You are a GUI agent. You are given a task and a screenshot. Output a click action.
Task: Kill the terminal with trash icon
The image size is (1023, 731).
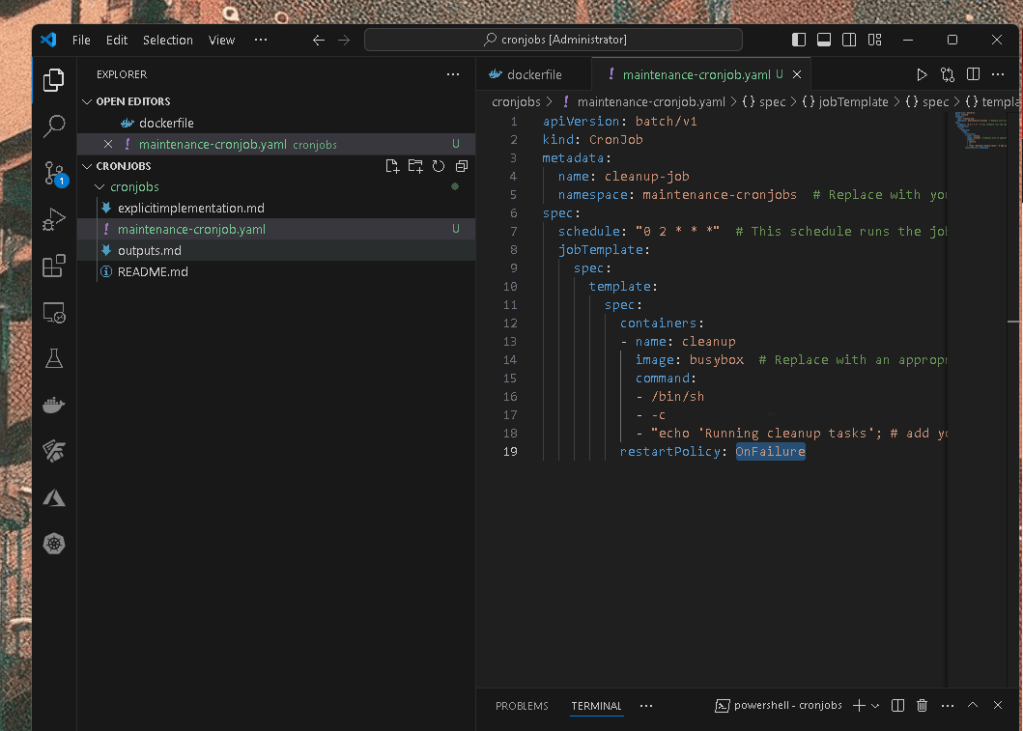coord(922,706)
